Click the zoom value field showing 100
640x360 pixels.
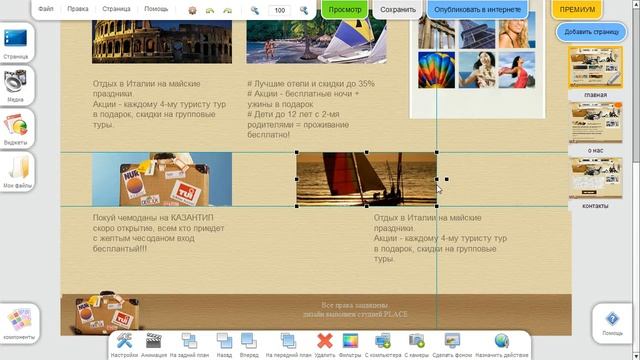(x=280, y=10)
